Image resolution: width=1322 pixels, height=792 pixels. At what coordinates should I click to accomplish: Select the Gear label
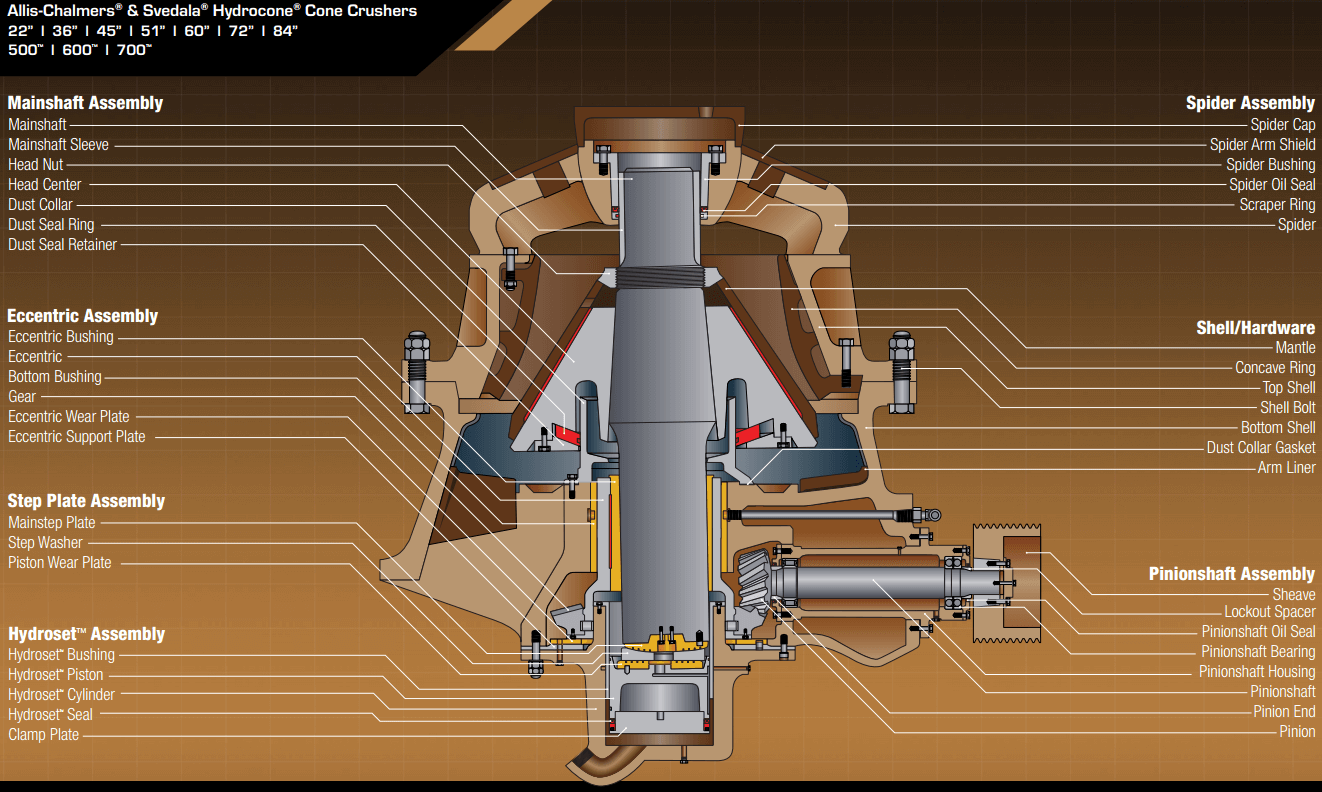point(22,397)
